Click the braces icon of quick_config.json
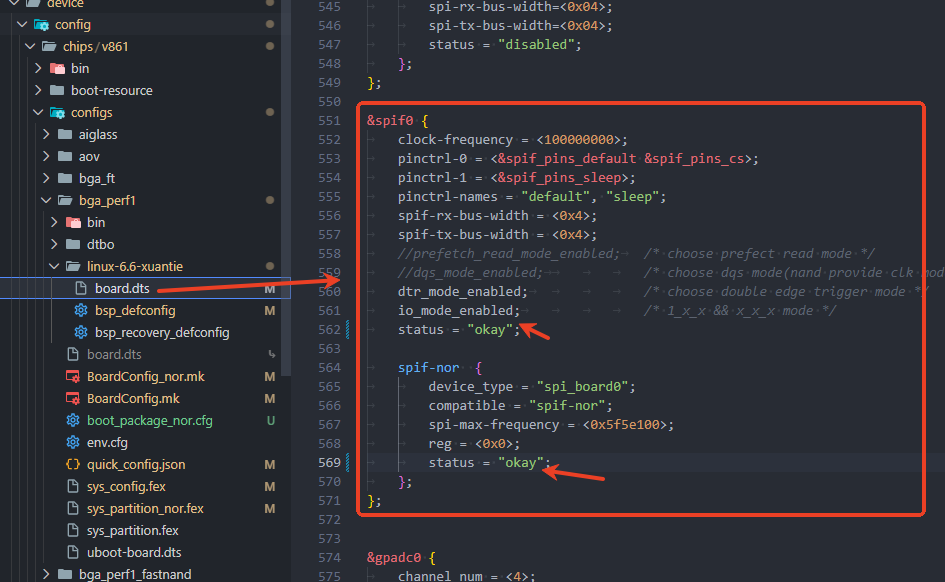 click(72, 465)
